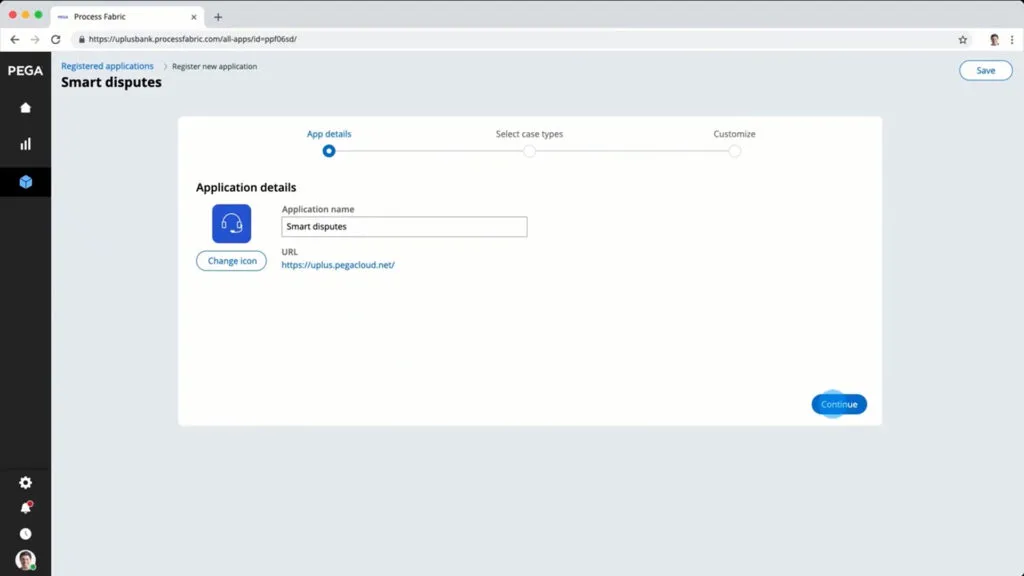This screenshot has height=576, width=1024.
Task: Open the Registered applications breadcrumb link
Action: pyautogui.click(x=107, y=66)
